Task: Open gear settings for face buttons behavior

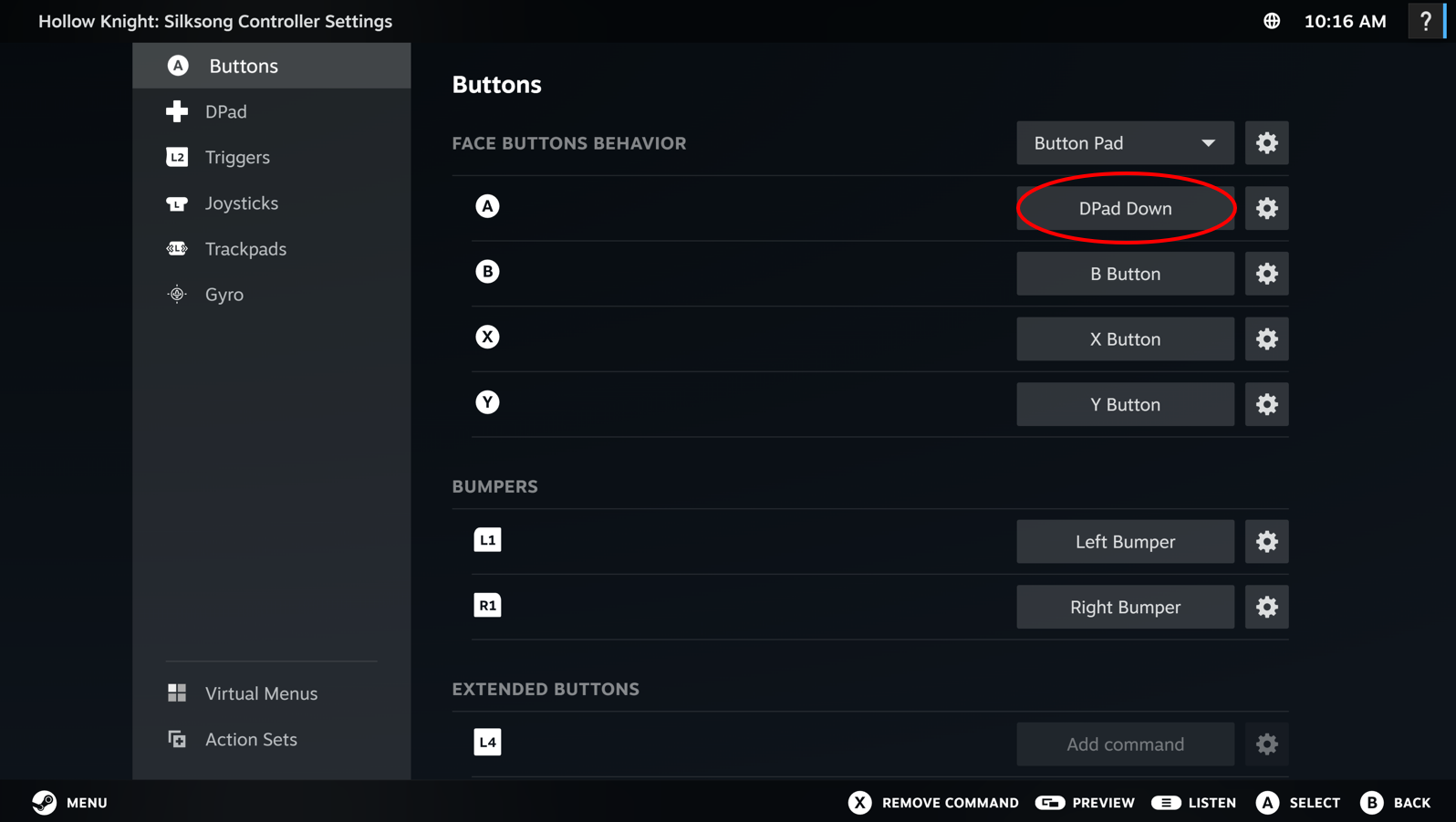Action: coord(1266,143)
